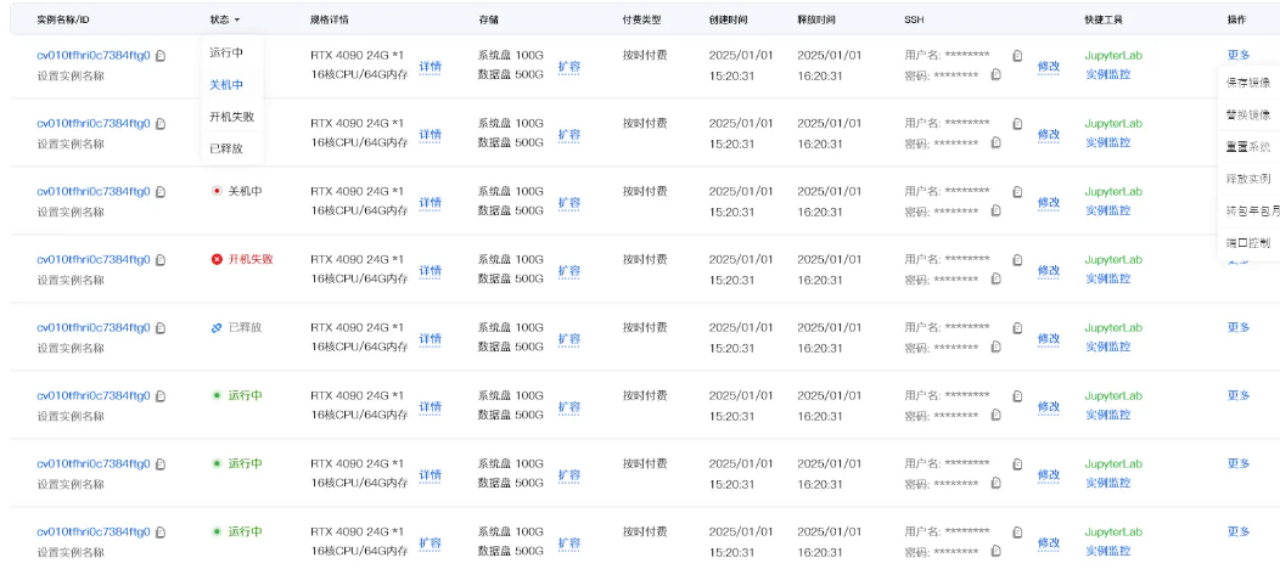Open 详情 spec details for the 已释放 row

430,339
